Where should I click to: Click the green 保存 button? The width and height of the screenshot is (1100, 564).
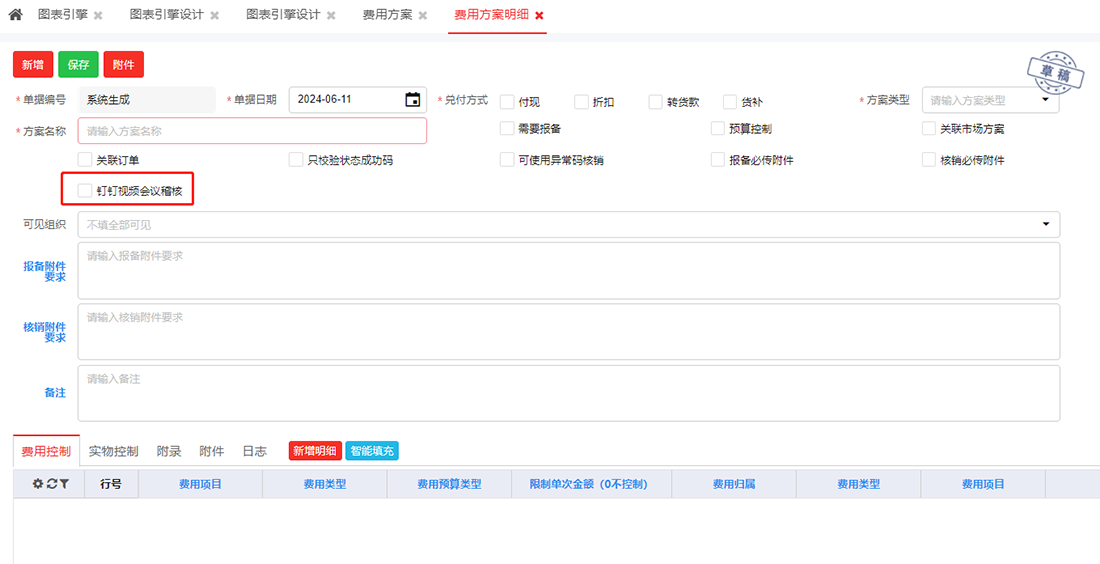[78, 65]
